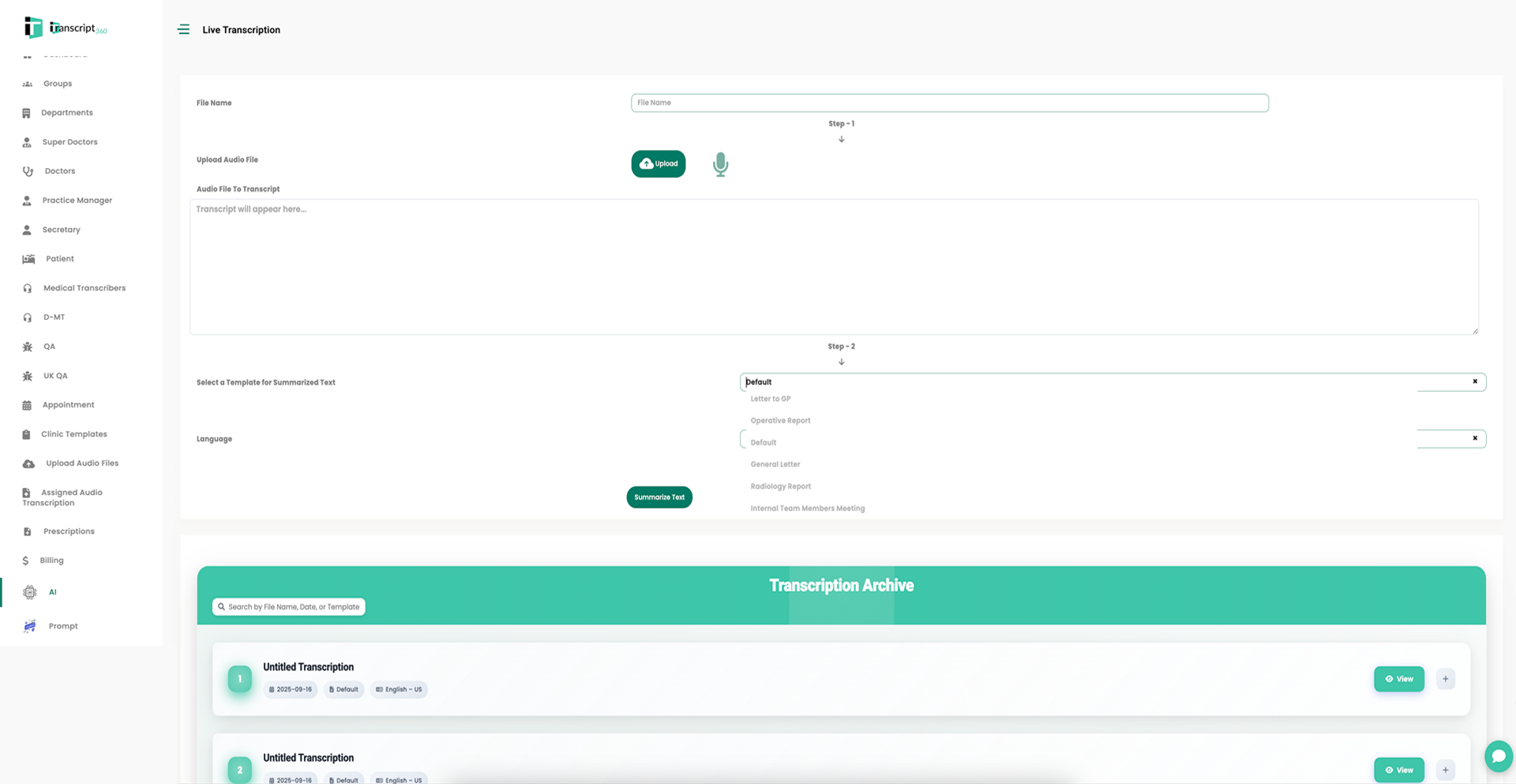The height and width of the screenshot is (784, 1516).
Task: Open the template selection dropdown
Action: tap(1105, 382)
